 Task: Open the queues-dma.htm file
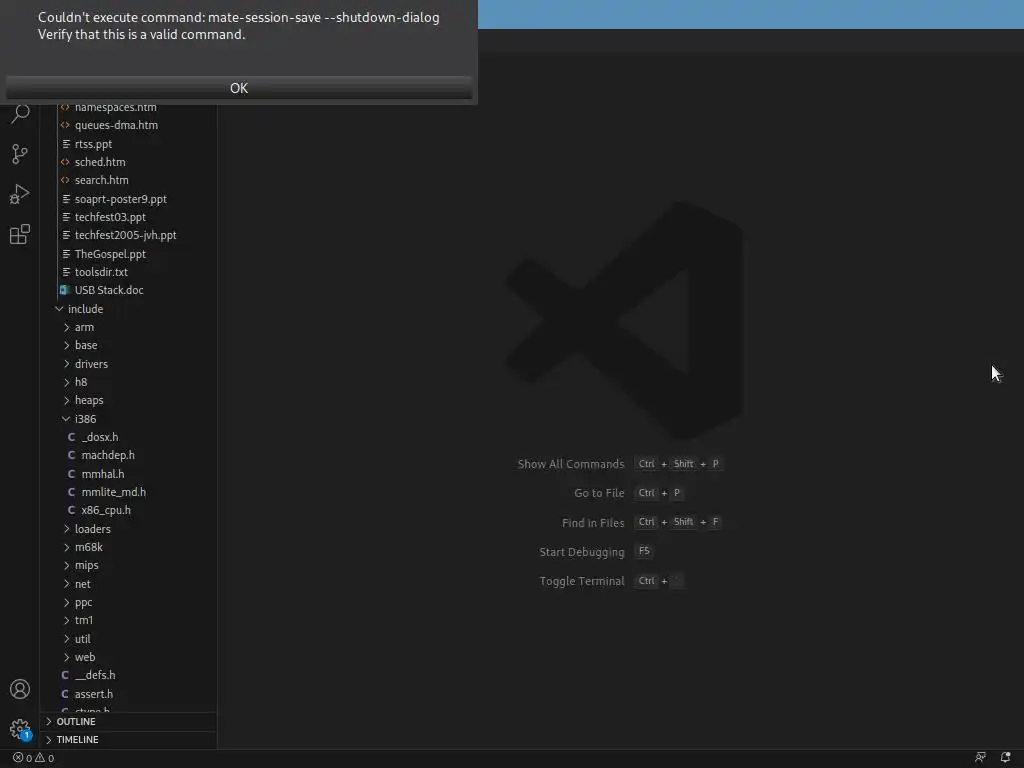click(129, 125)
